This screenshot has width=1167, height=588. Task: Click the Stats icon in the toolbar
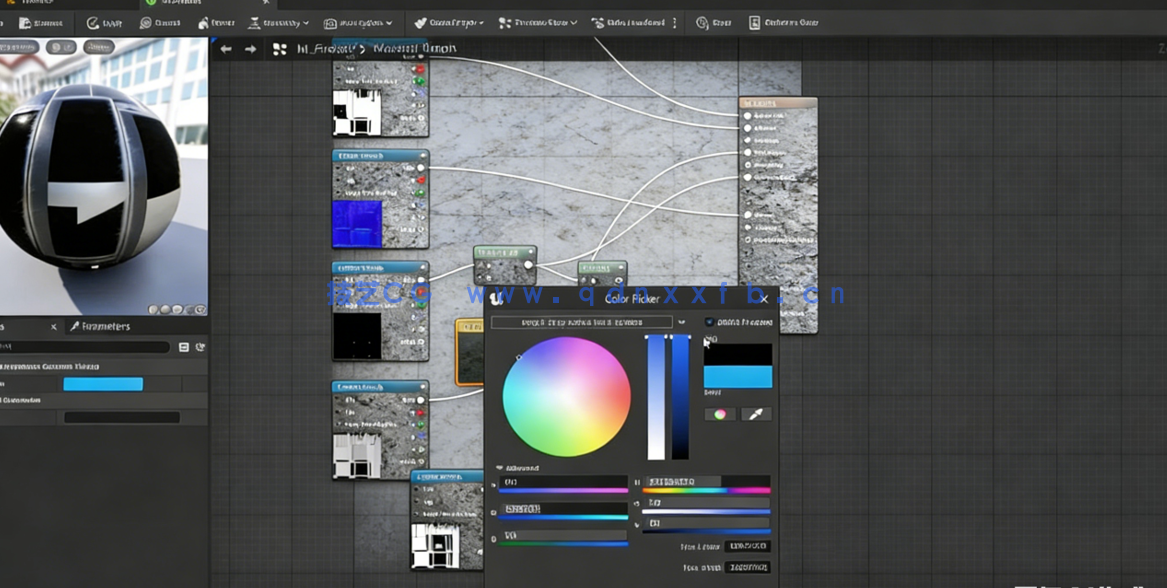[x=710, y=23]
